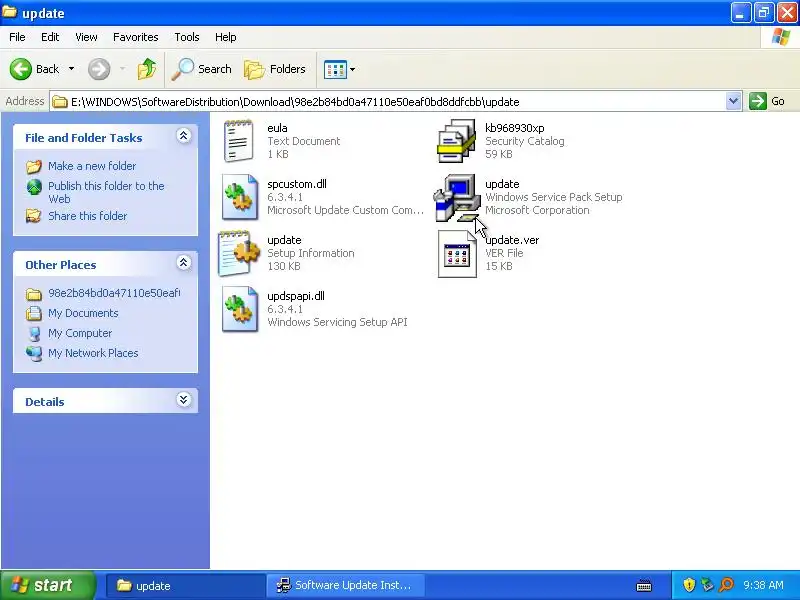The height and width of the screenshot is (600, 800).
Task: Go up one folder level
Action: coord(147,69)
